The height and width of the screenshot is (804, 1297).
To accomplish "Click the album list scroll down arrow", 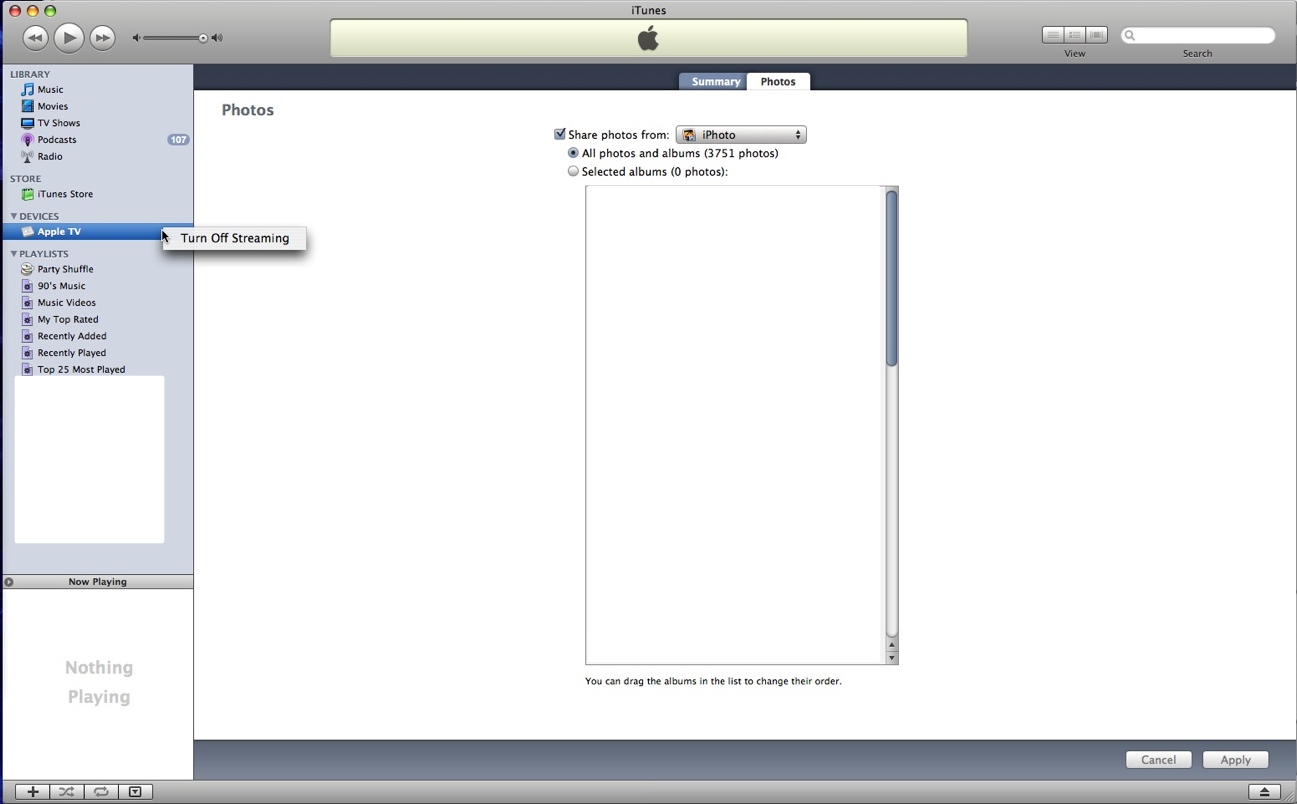I will (x=891, y=658).
